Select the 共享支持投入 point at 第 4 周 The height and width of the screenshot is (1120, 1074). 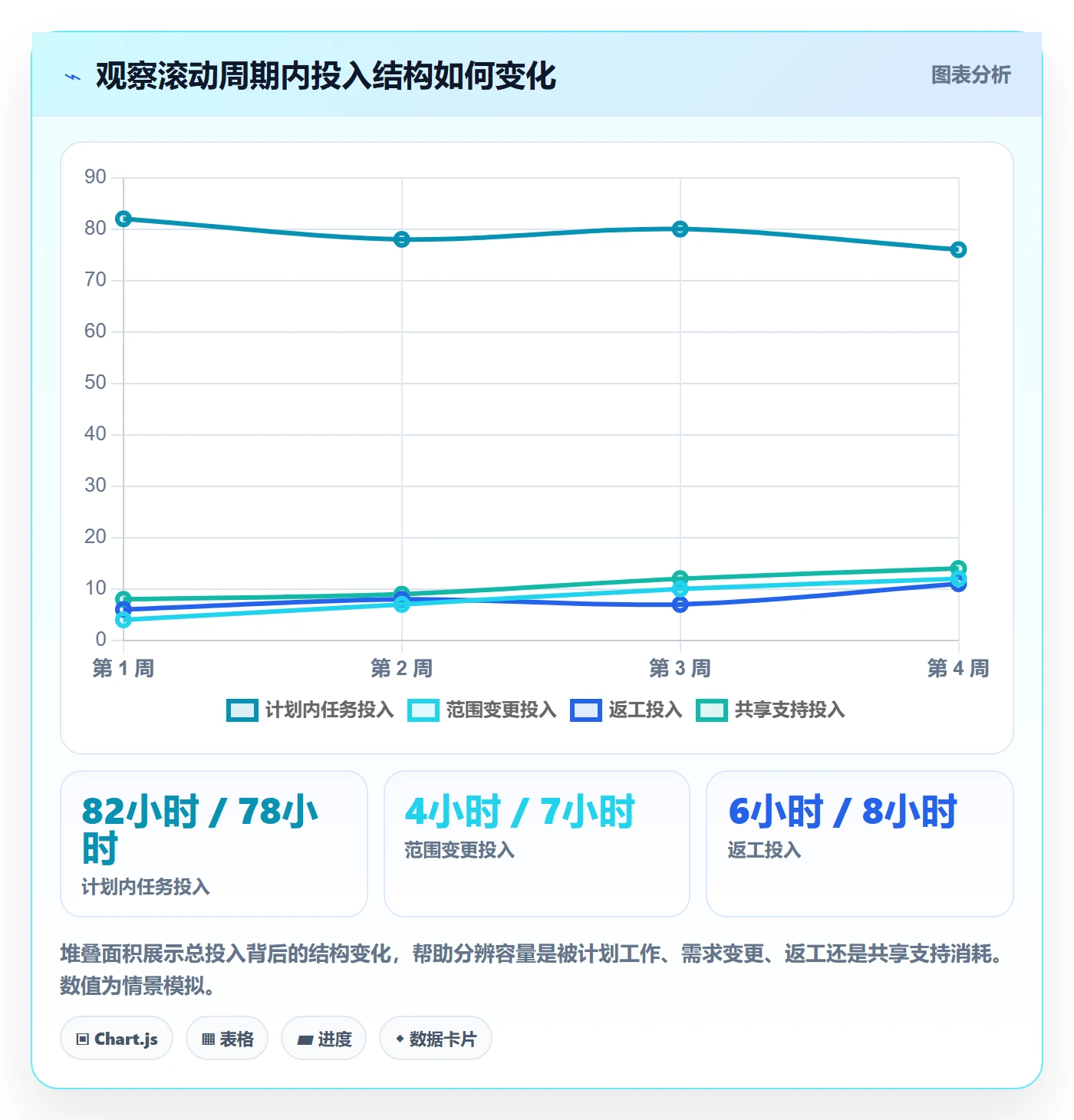point(959,568)
